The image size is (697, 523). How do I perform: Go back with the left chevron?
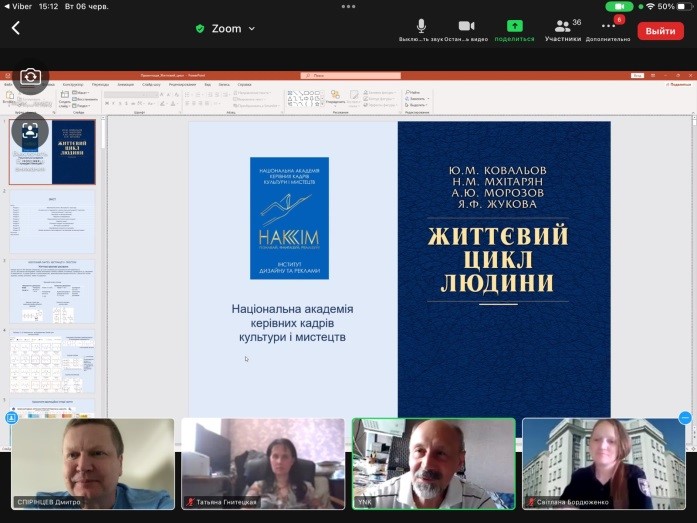(x=16, y=29)
